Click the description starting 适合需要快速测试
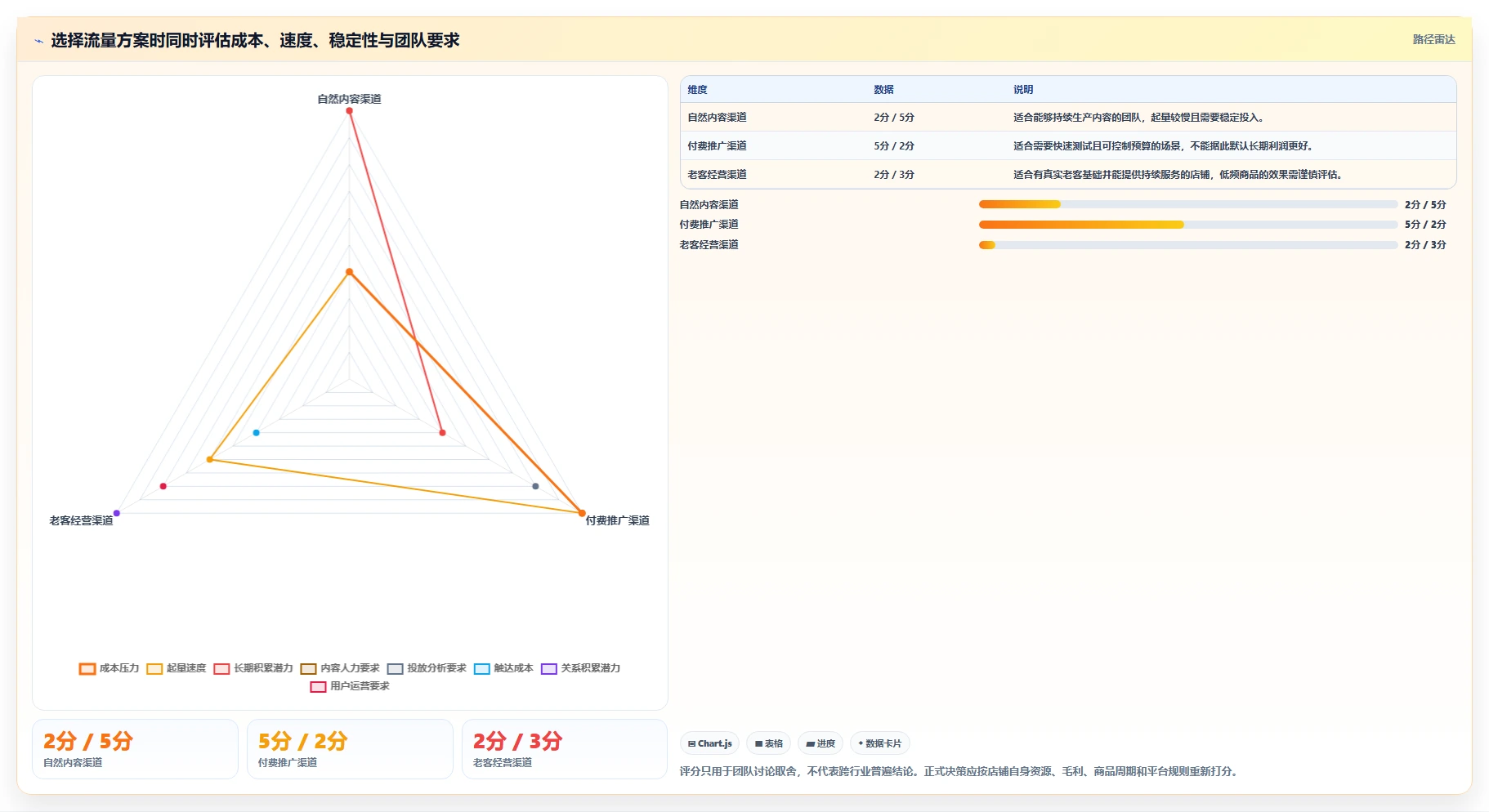Viewport: 1489px width, 812px height. click(1164, 146)
